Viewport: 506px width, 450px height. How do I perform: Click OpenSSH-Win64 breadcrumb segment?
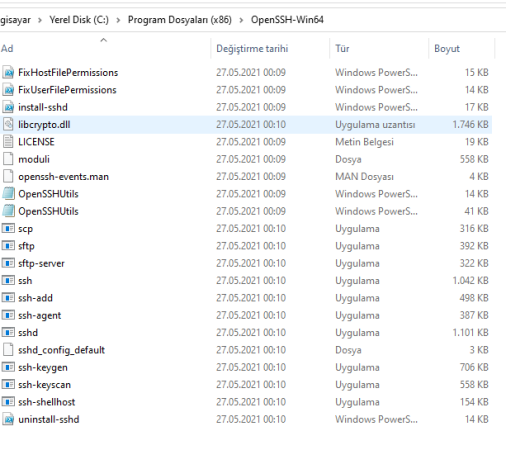click(x=287, y=20)
